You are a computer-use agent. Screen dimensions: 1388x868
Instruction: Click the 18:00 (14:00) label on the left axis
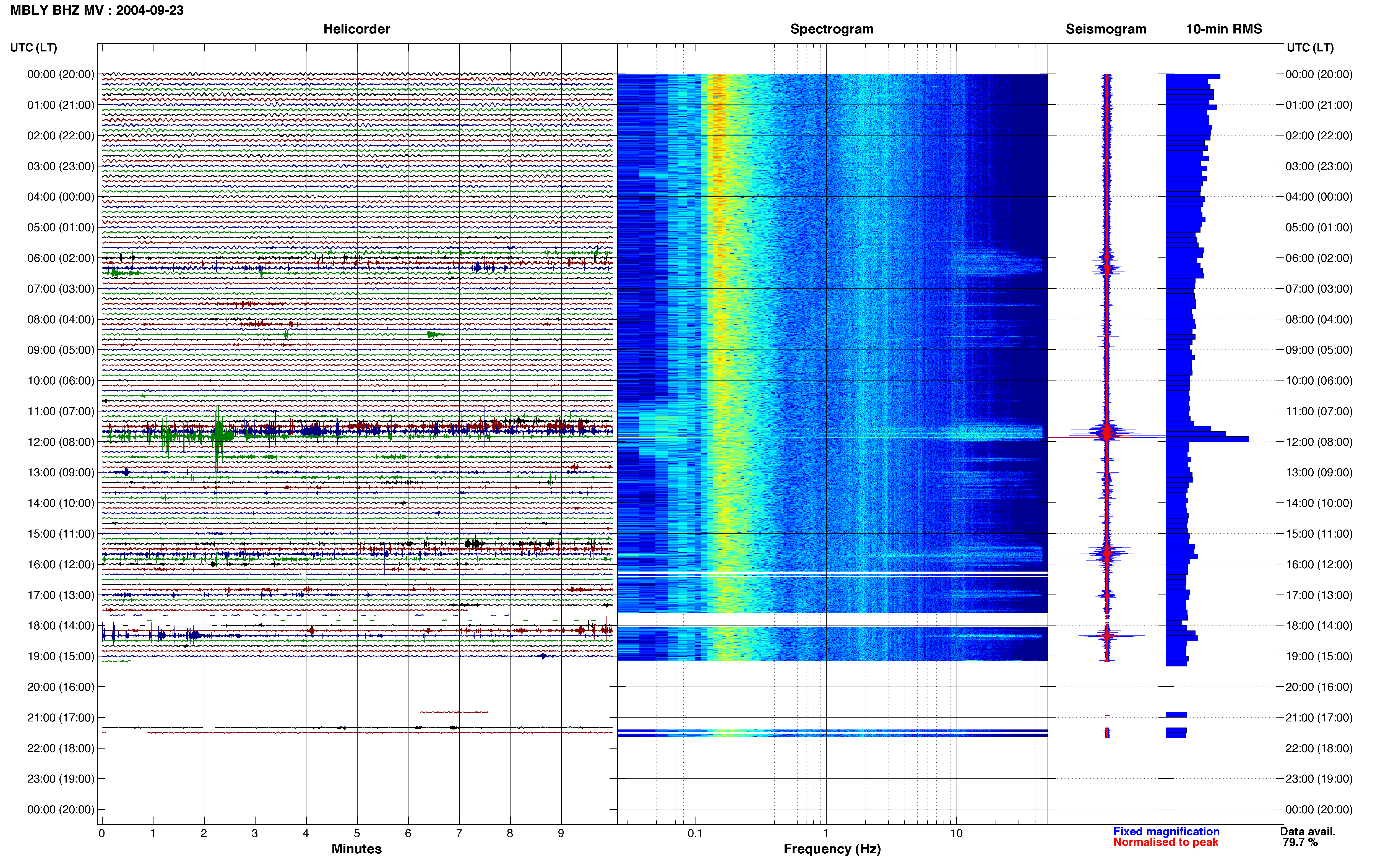(61, 626)
